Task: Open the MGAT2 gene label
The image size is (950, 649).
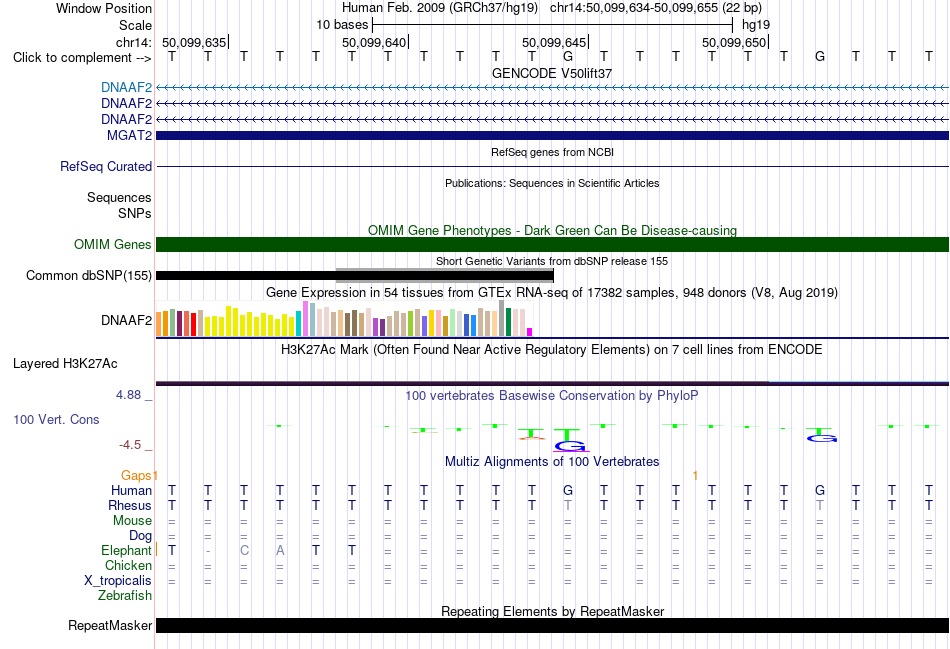Action: click(x=129, y=135)
